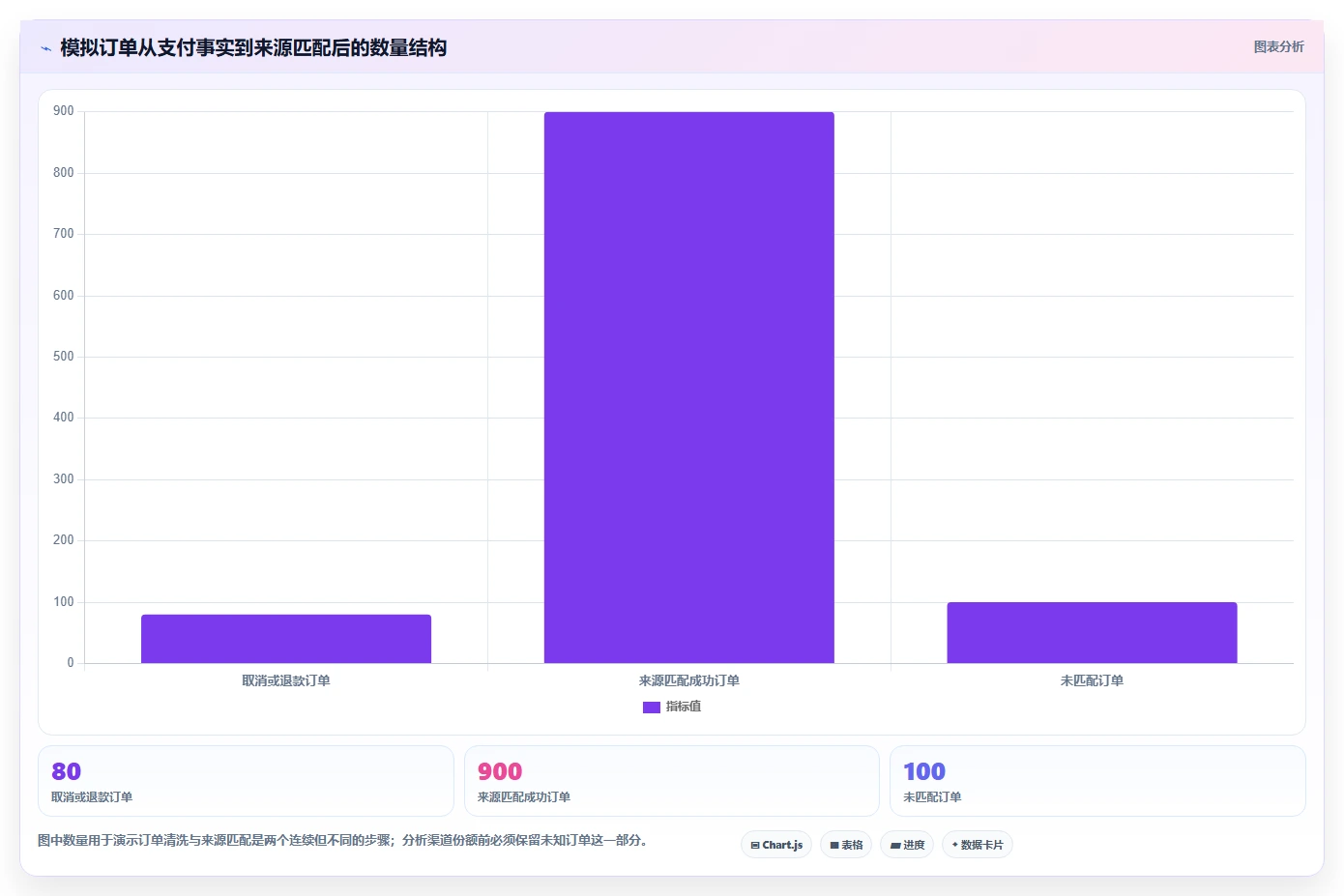Click the 取消或退款订单 bar in chart
This screenshot has width=1344, height=896.
click(286, 639)
